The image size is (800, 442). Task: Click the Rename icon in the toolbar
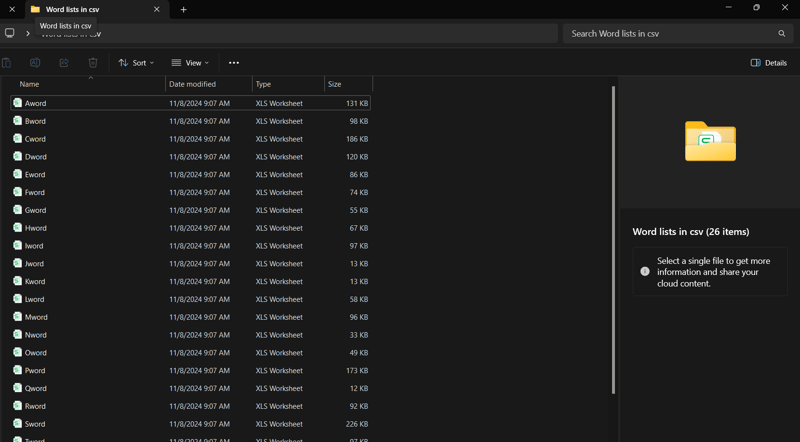35,62
